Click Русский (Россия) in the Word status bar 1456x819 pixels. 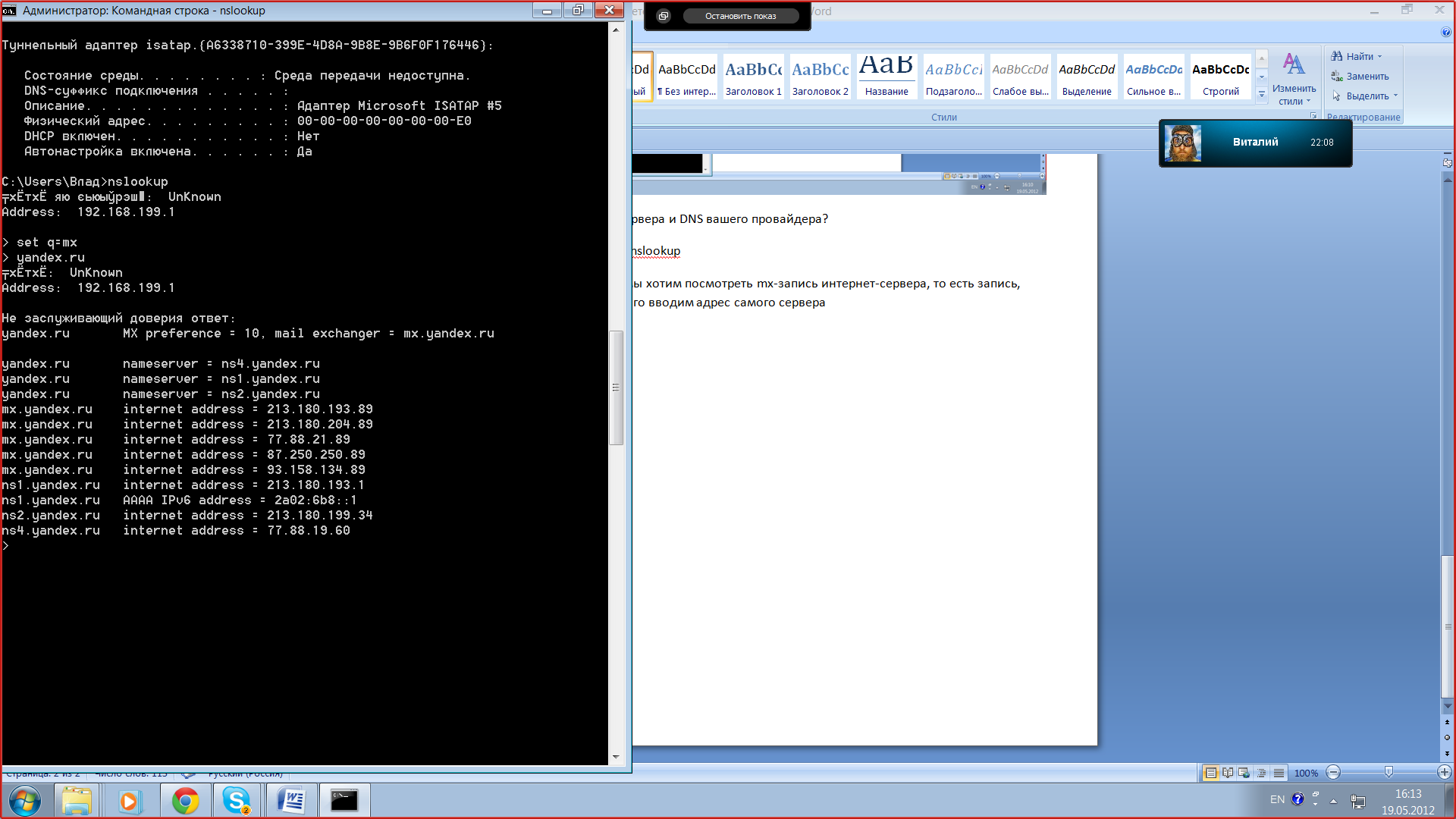pos(245,773)
